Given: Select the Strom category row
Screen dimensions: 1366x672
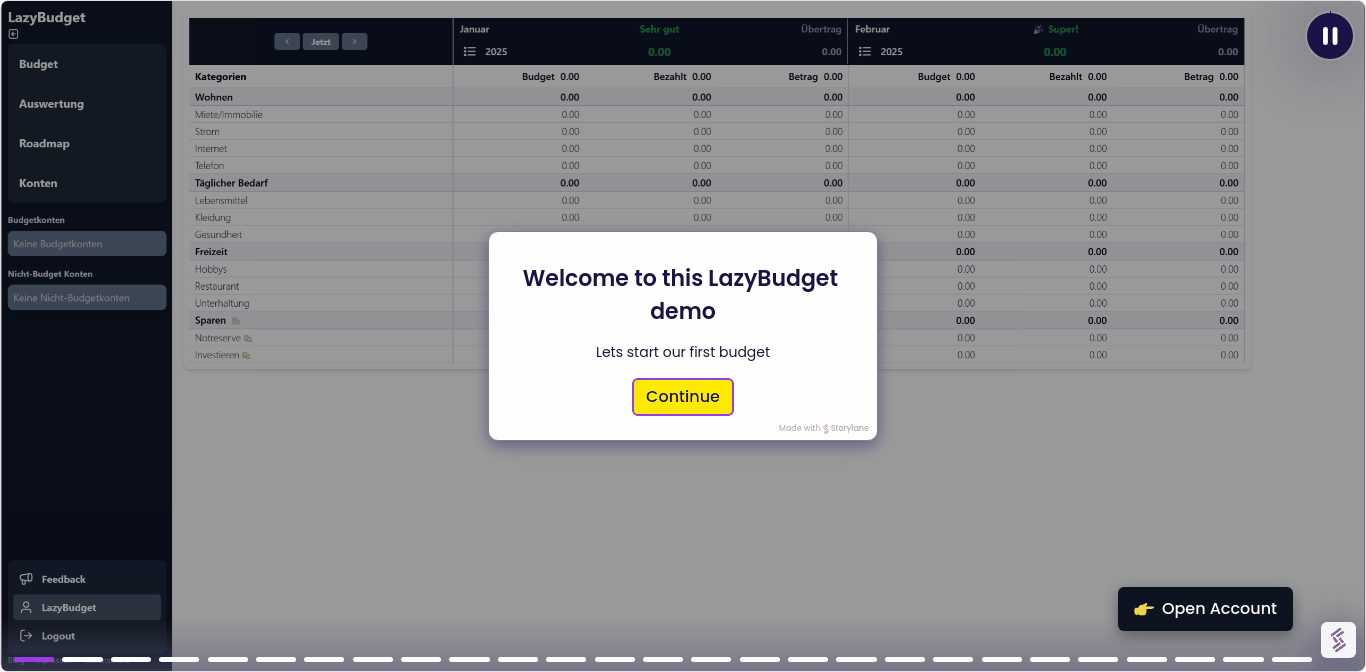Looking at the screenshot, I should pos(717,132).
